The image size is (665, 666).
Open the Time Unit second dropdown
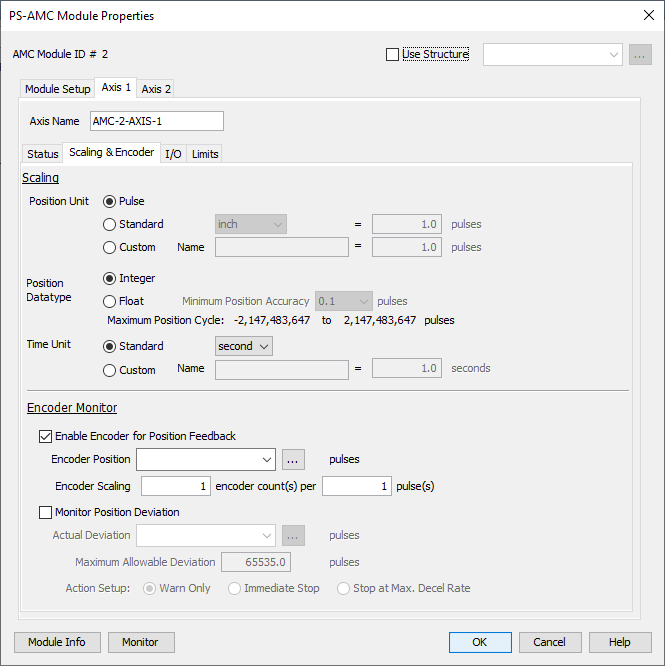[244, 346]
